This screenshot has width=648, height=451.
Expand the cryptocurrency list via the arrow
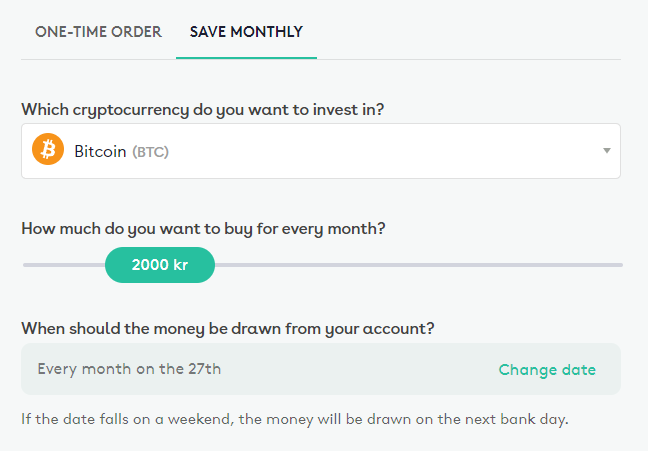pos(607,151)
